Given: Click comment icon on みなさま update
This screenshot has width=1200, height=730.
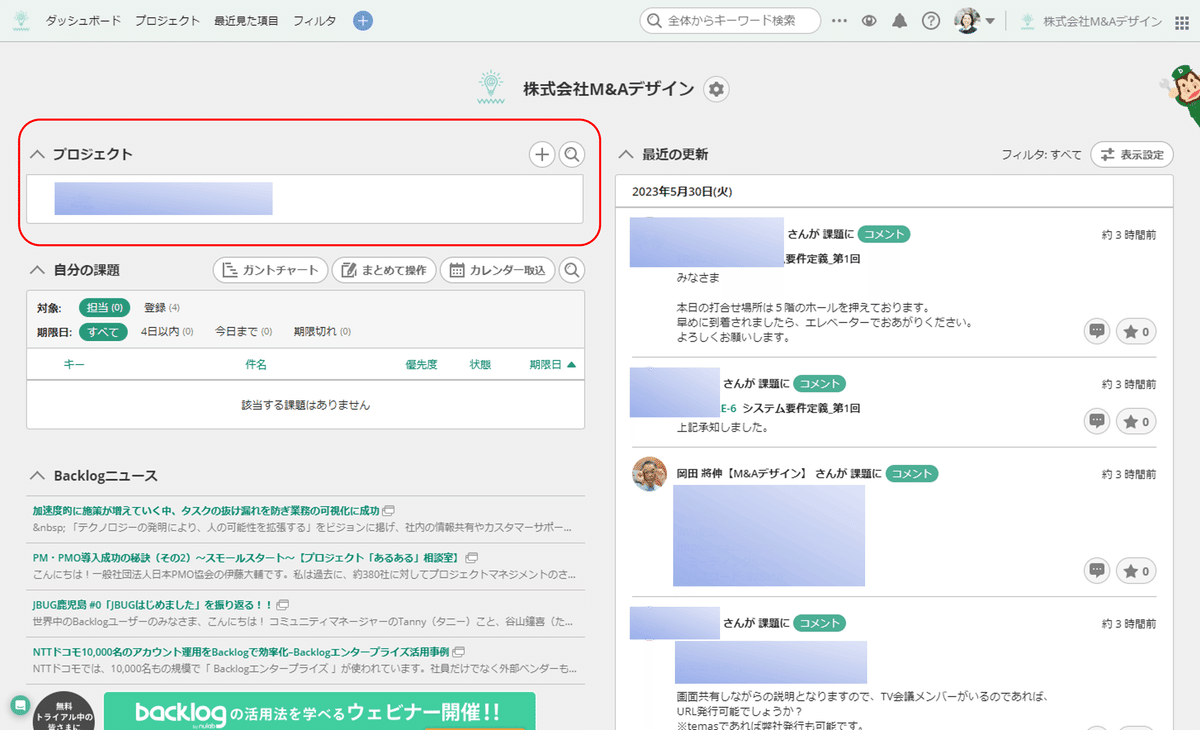Looking at the screenshot, I should pos(1097,331).
